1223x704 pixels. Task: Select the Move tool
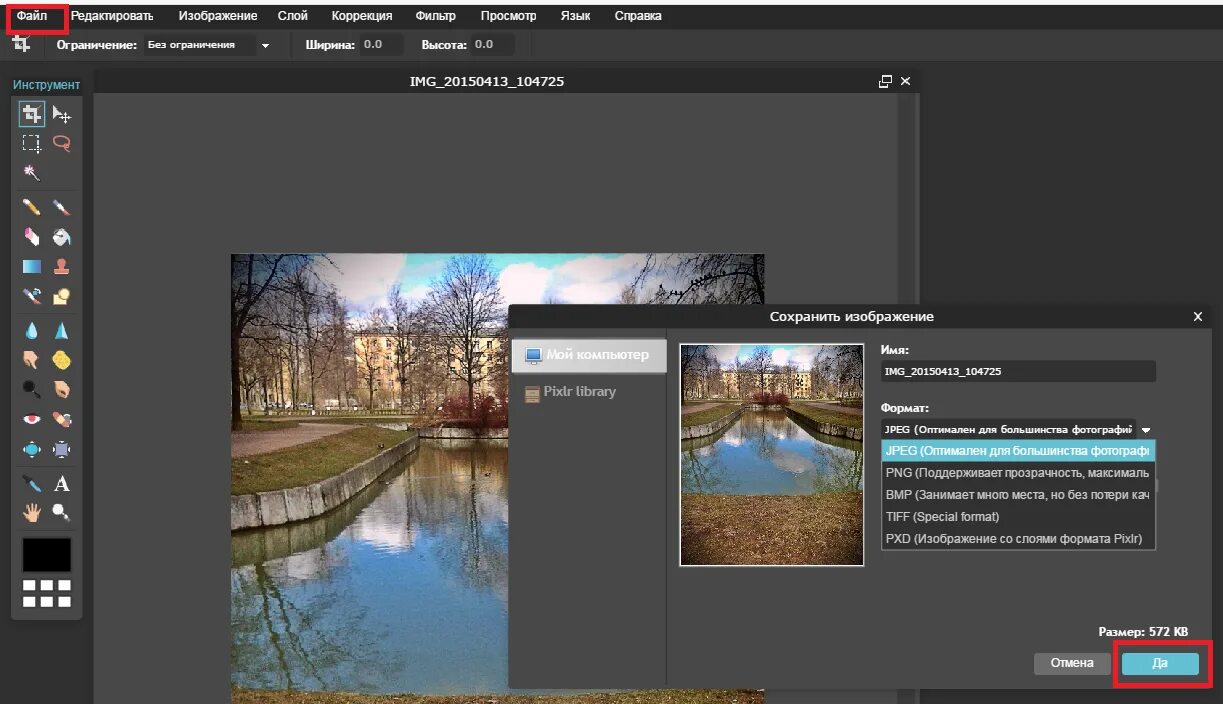(62, 114)
